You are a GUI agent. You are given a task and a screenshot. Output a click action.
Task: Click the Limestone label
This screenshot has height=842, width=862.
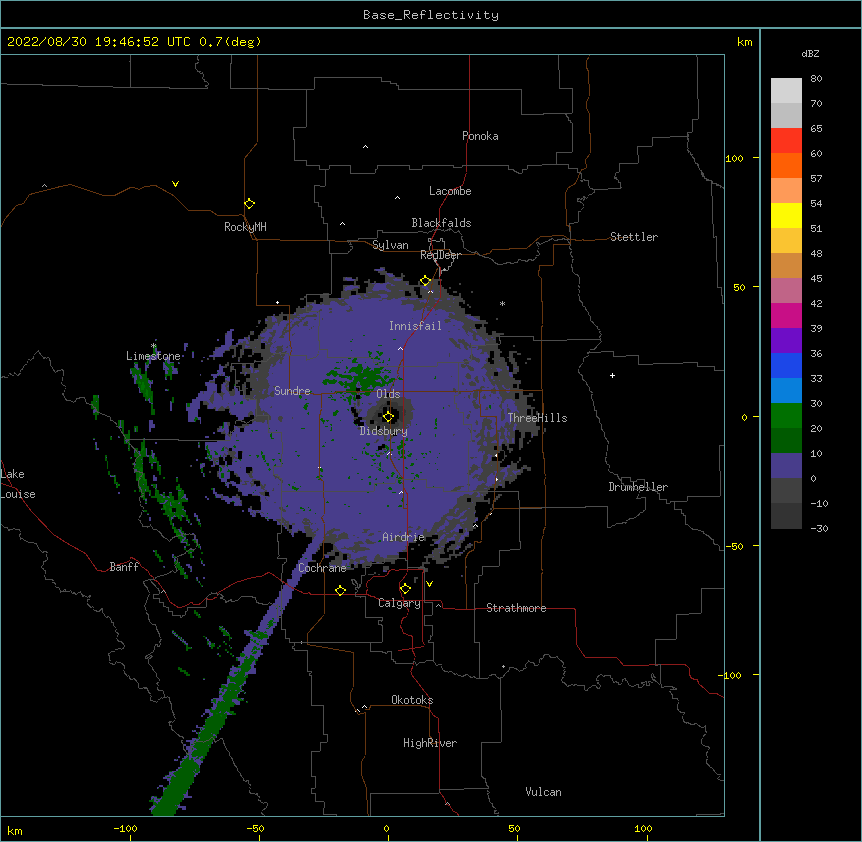[x=153, y=356]
